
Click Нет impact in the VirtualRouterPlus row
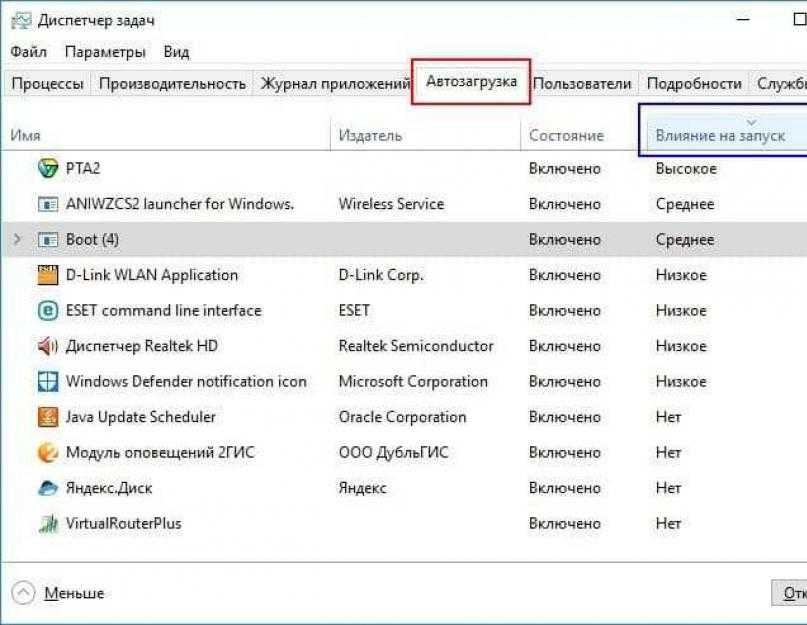(668, 524)
